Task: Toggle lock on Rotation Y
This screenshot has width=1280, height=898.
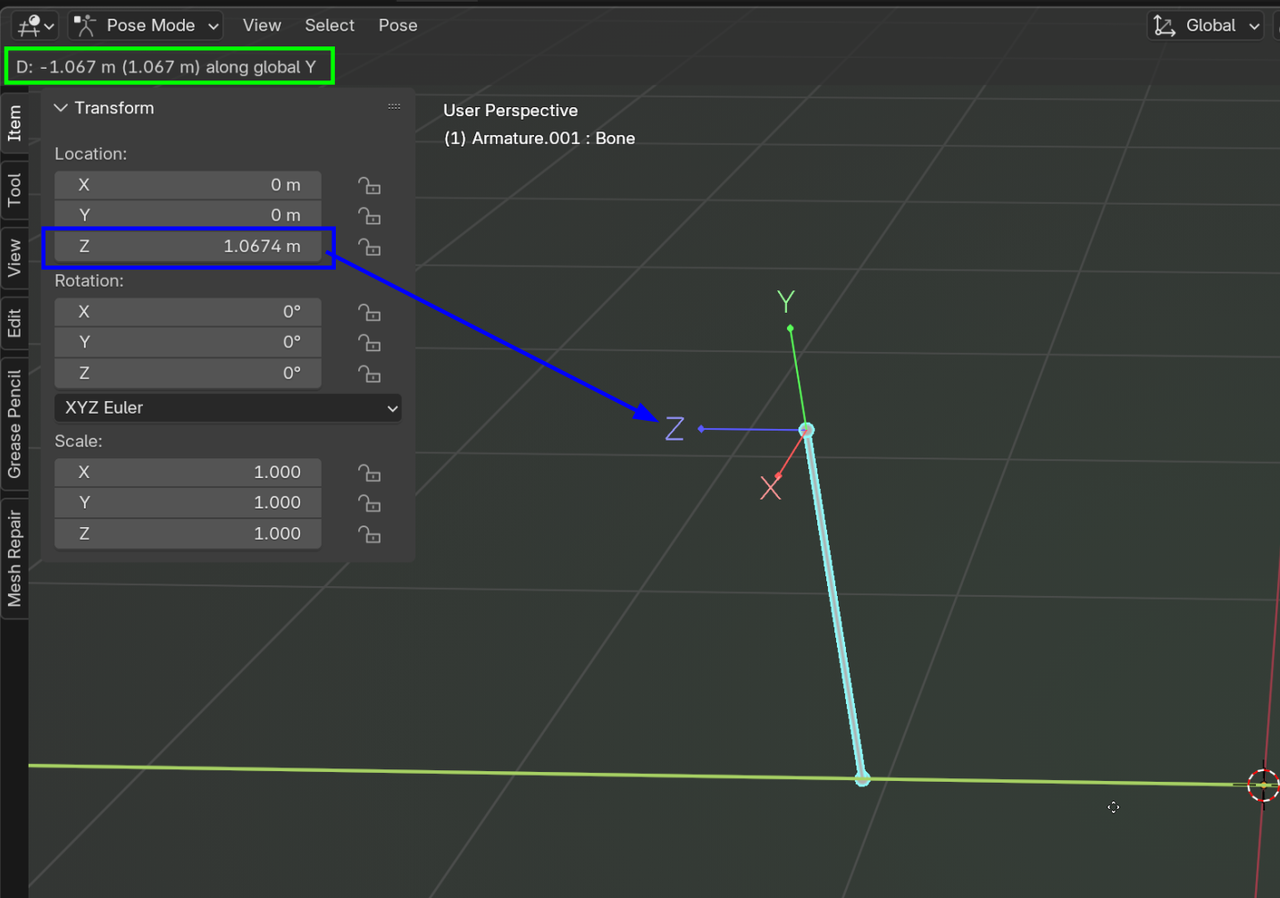Action: click(x=370, y=343)
